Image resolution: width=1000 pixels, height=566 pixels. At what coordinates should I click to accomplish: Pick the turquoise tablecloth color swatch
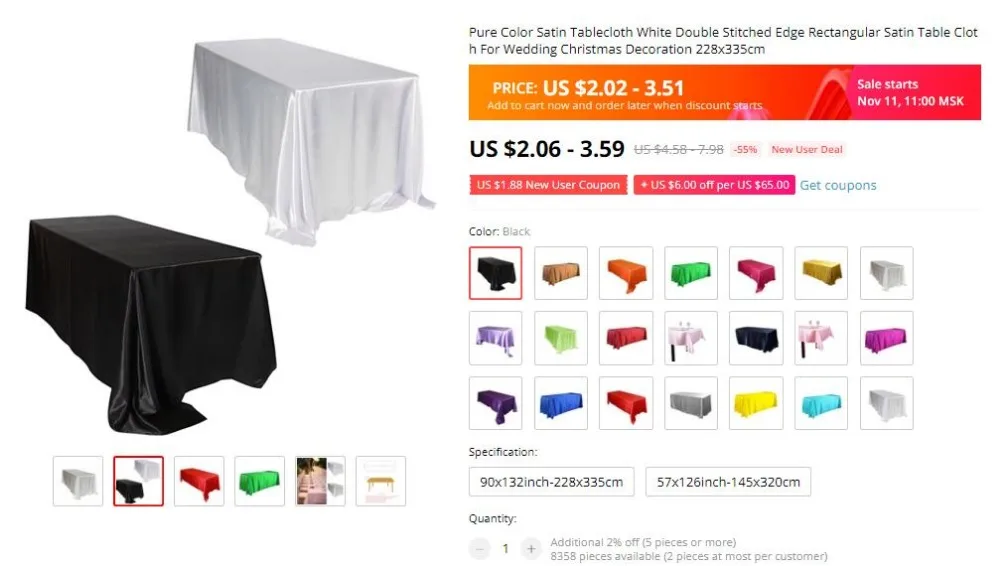821,403
